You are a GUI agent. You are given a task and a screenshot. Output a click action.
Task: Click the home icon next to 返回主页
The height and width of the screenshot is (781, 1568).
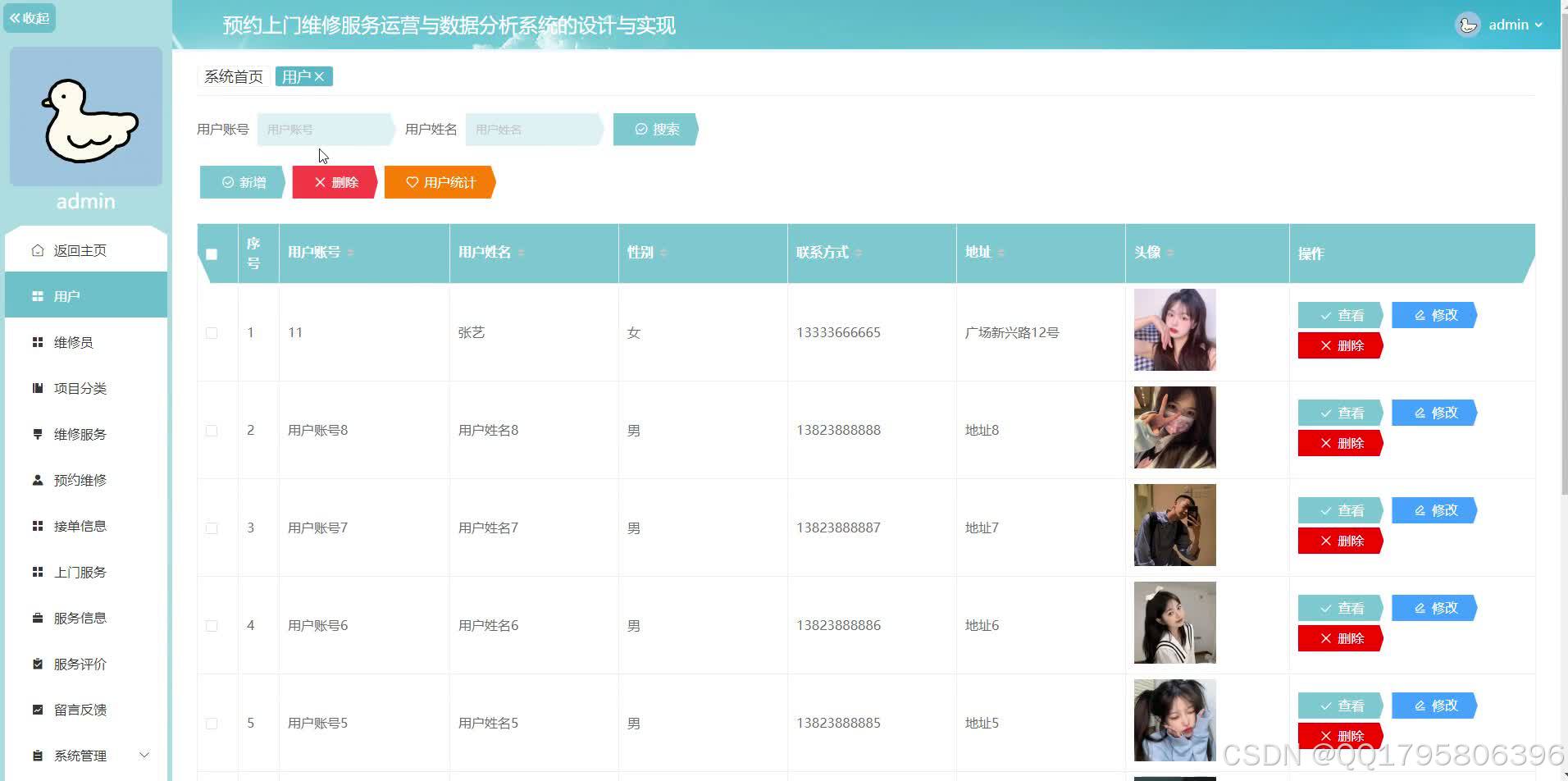(x=38, y=250)
